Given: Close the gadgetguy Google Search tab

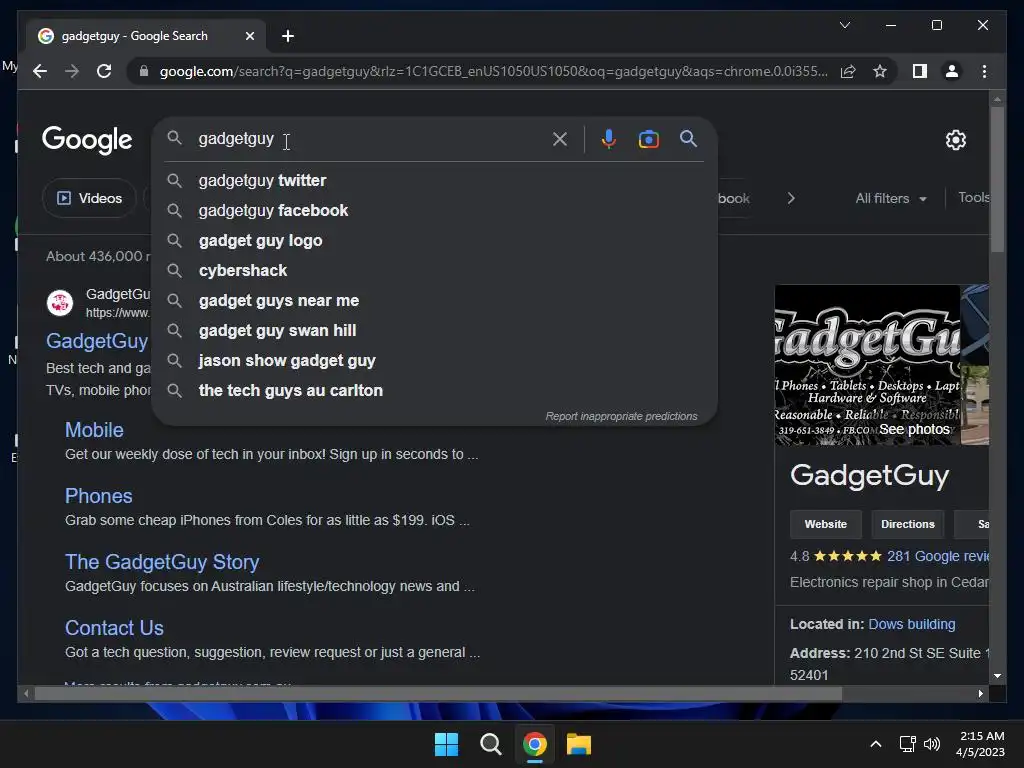Looking at the screenshot, I should coord(249,36).
